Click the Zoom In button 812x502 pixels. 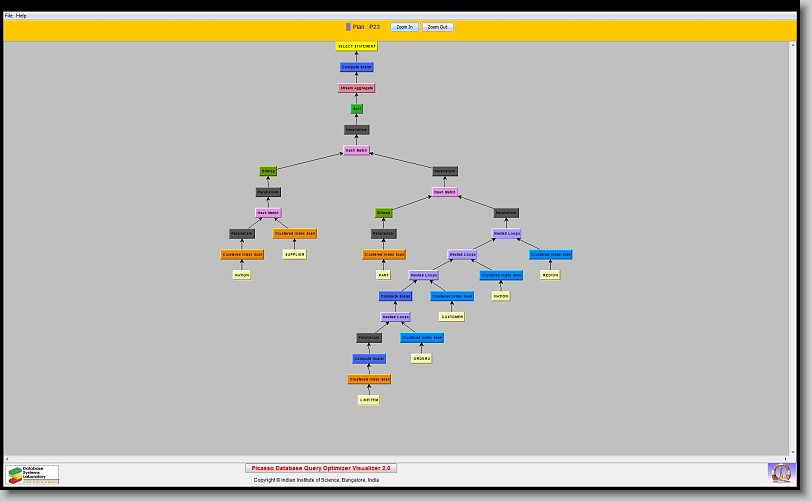tap(403, 27)
